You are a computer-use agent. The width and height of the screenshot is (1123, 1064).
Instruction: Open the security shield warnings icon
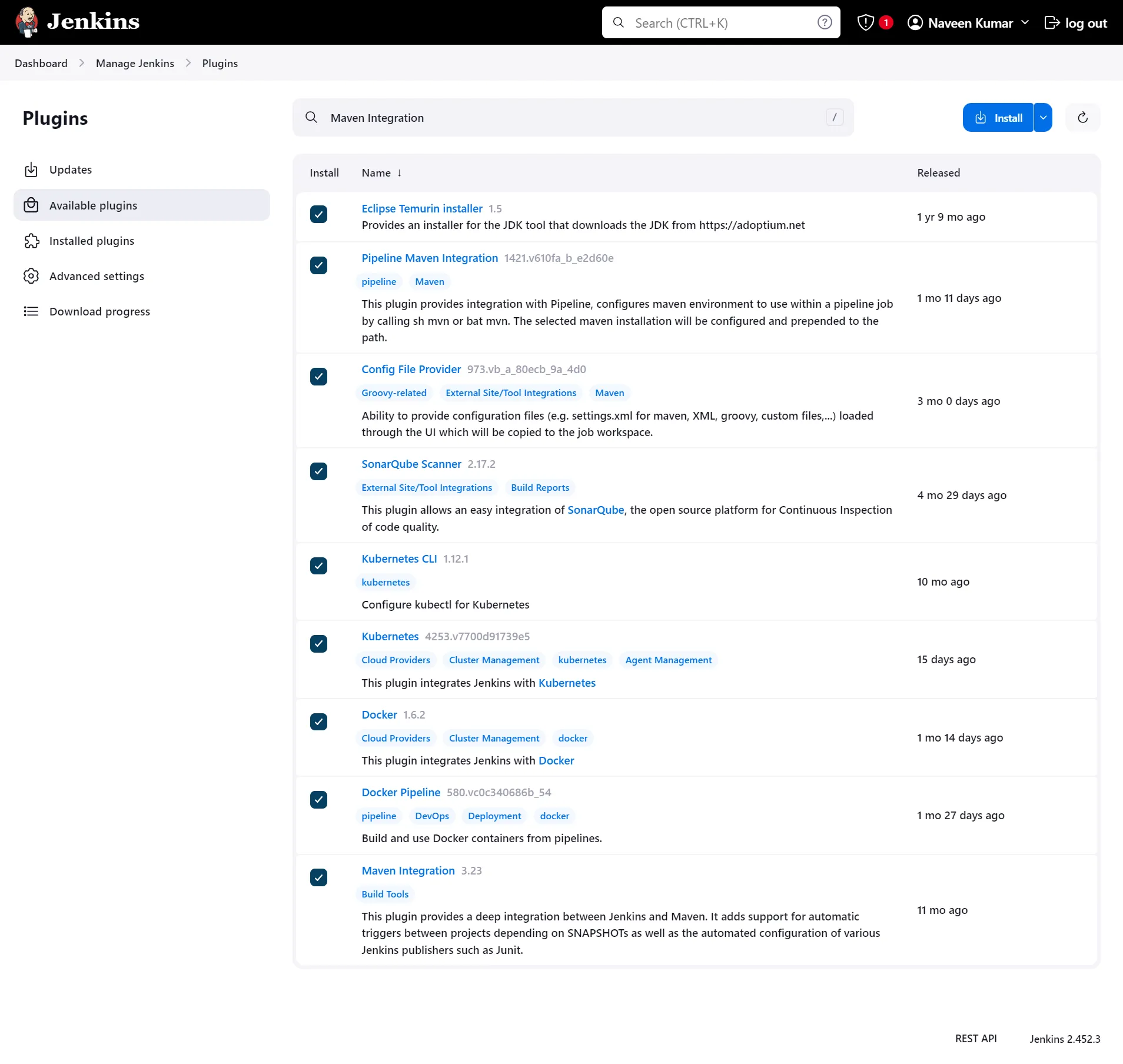865,22
